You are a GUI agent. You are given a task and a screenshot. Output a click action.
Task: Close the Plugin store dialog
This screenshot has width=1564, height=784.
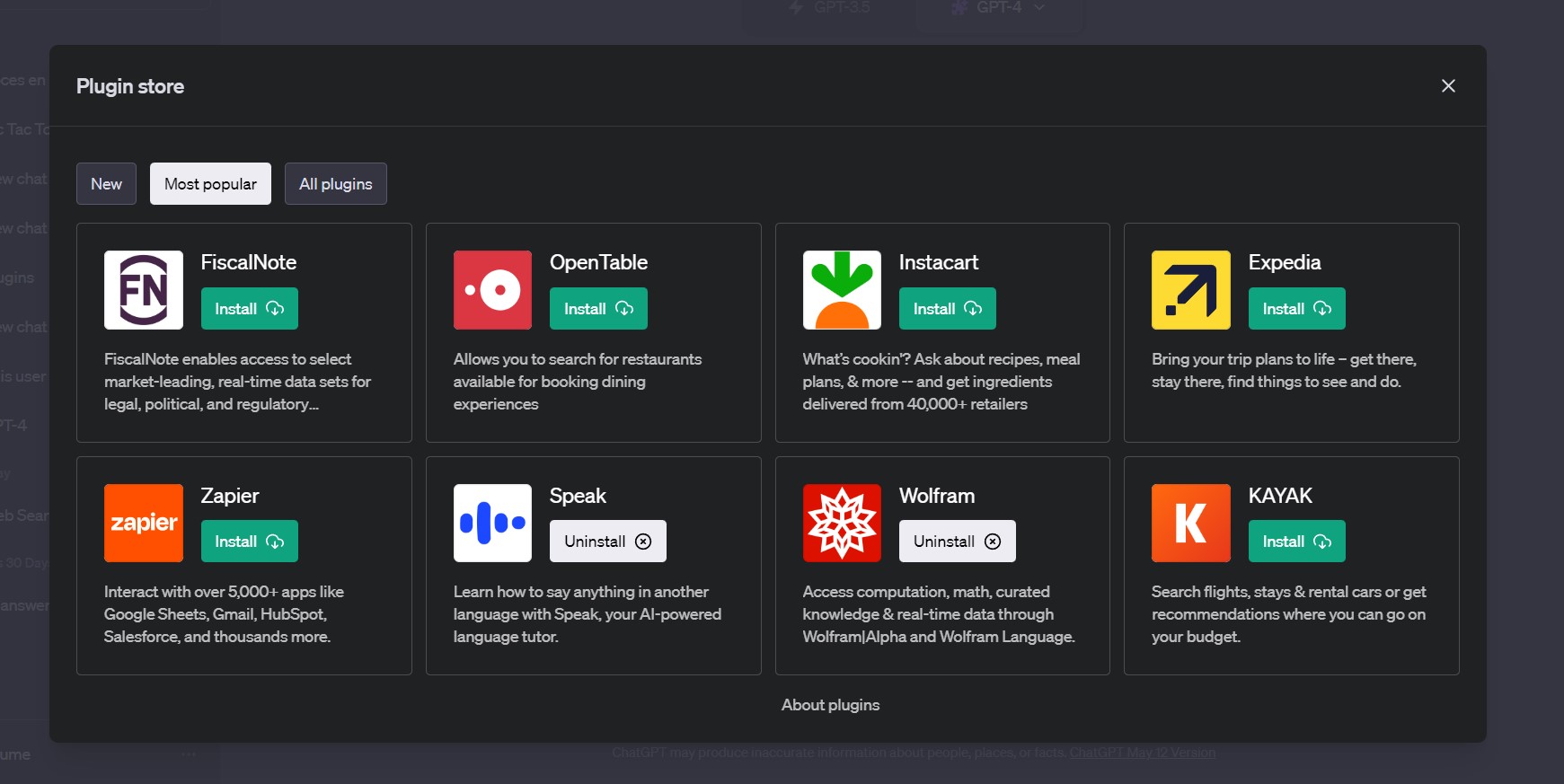tap(1448, 85)
